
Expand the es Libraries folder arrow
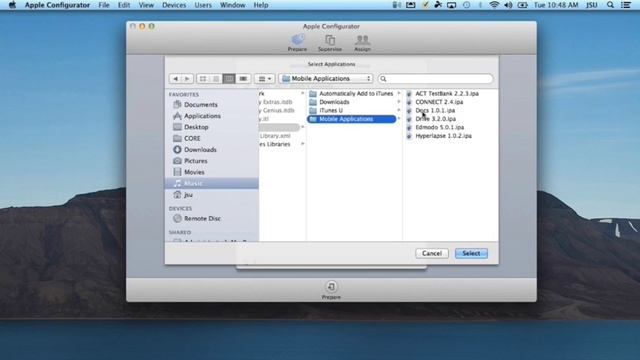coord(302,144)
